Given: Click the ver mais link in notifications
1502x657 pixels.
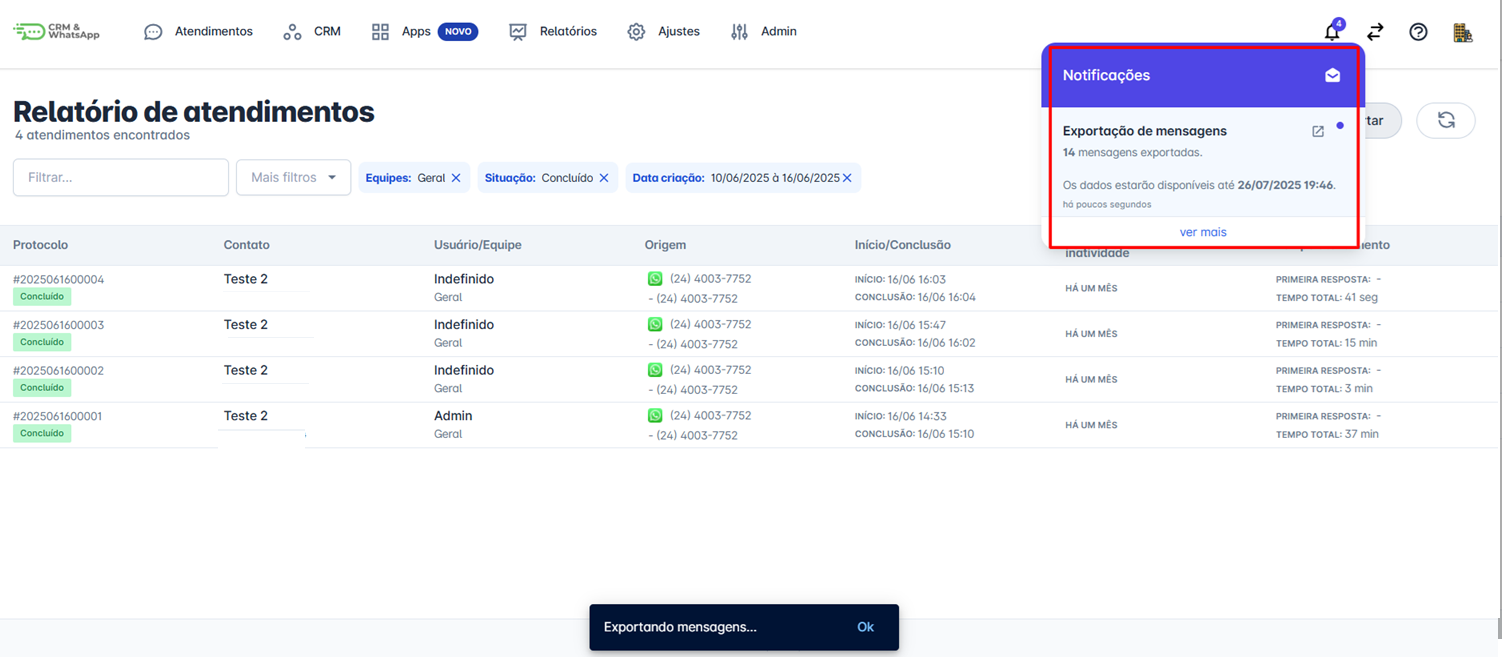Looking at the screenshot, I should pos(1203,232).
